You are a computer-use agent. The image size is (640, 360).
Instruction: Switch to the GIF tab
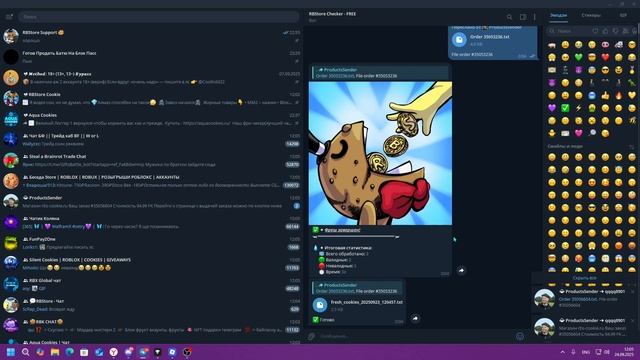(623, 16)
